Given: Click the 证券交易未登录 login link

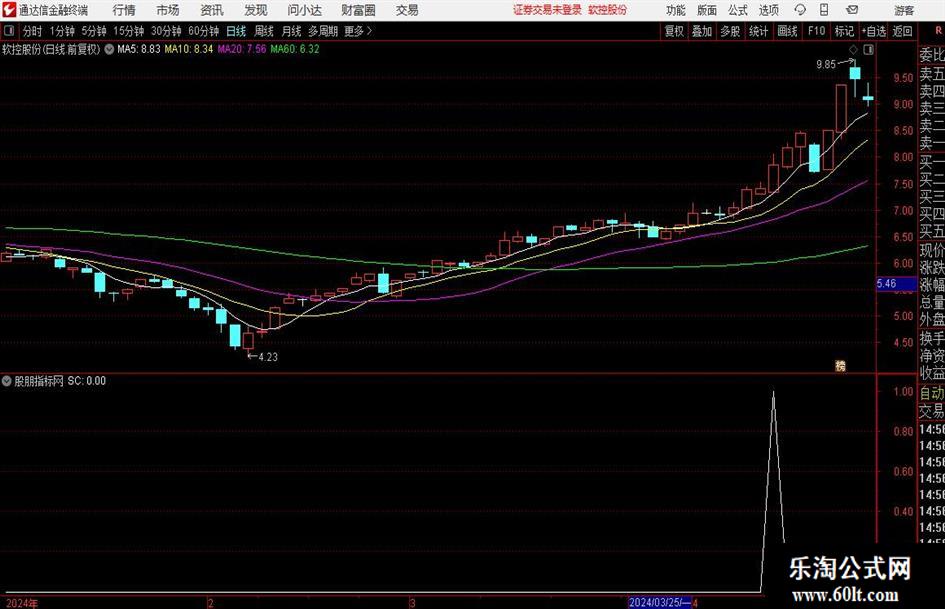Looking at the screenshot, I should (547, 10).
